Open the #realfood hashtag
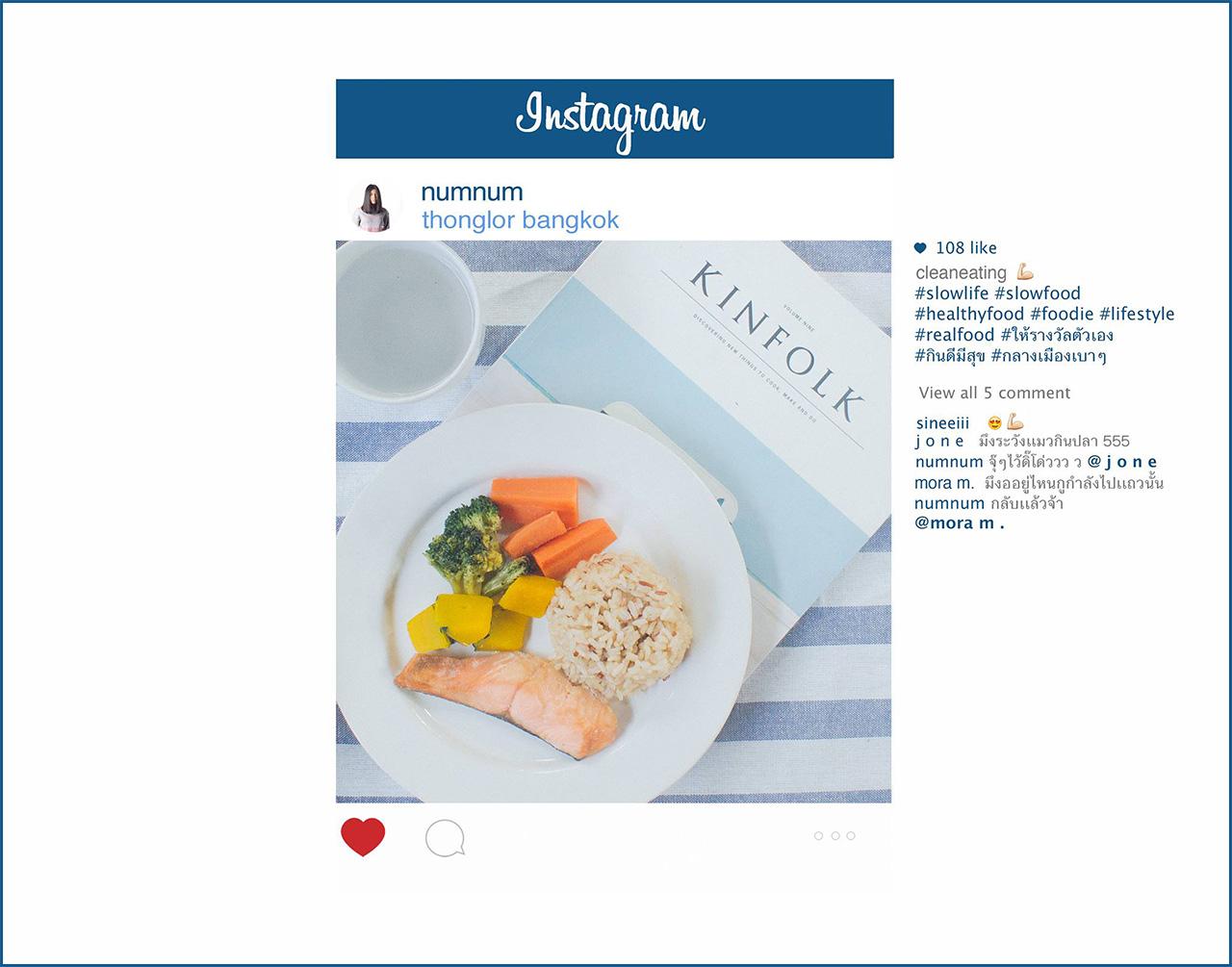1232x967 pixels. pos(955,335)
